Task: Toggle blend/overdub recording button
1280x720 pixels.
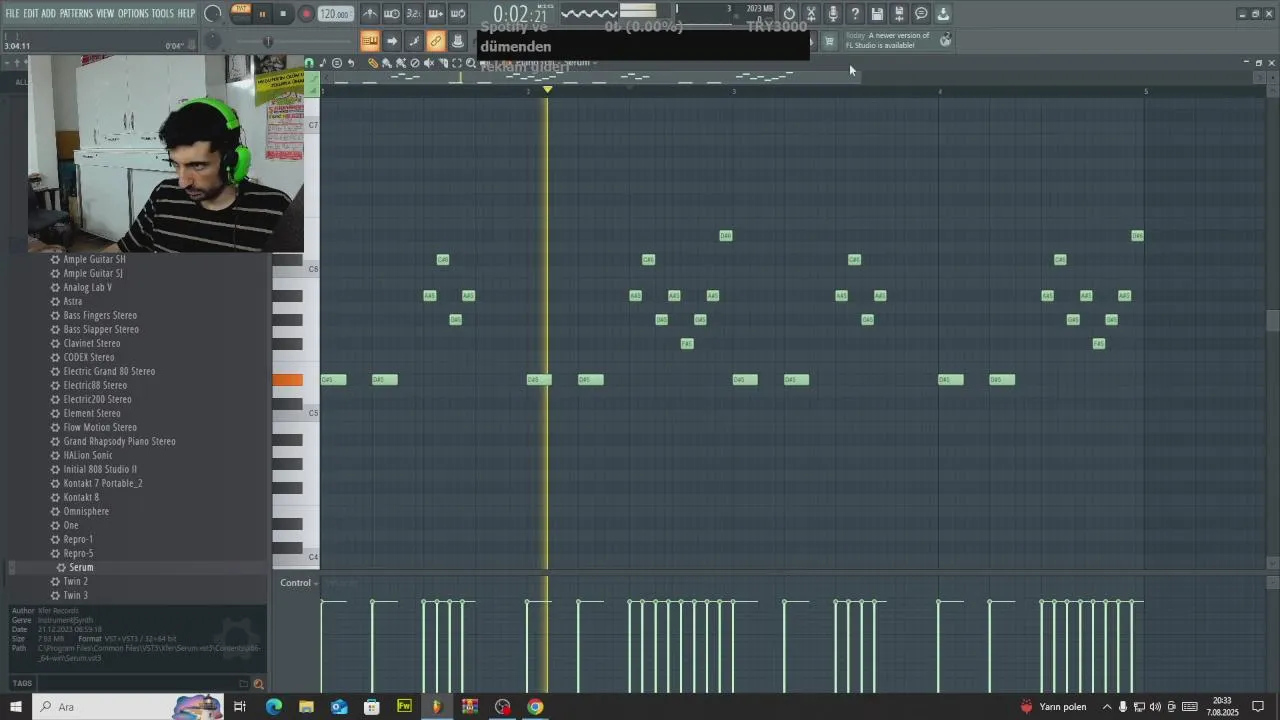Action: (436, 14)
